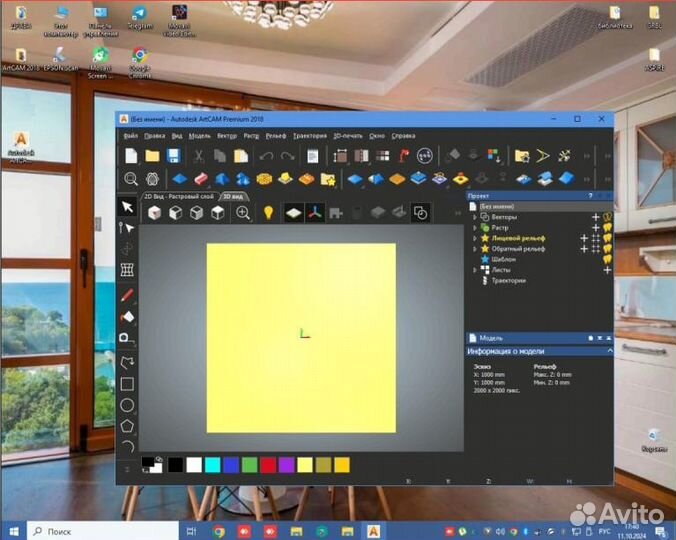Open the Траектории menu
This screenshot has width=676, height=540.
click(310, 136)
